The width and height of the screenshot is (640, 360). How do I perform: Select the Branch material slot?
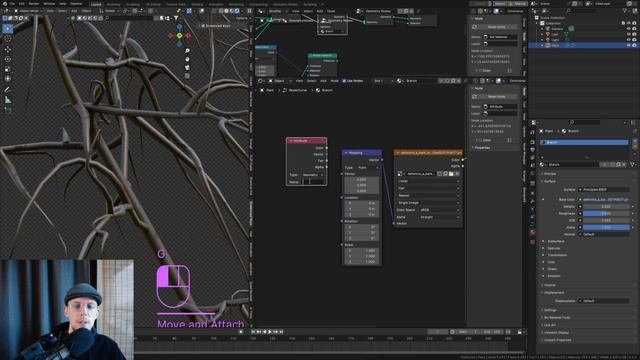tap(584, 142)
